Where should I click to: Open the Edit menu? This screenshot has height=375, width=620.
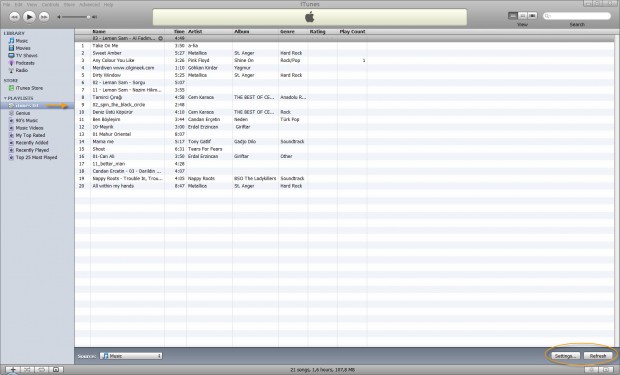[x=19, y=4]
